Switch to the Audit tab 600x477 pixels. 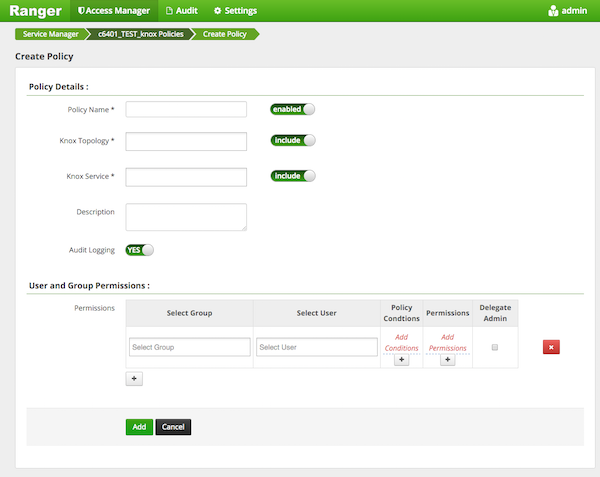pos(182,11)
